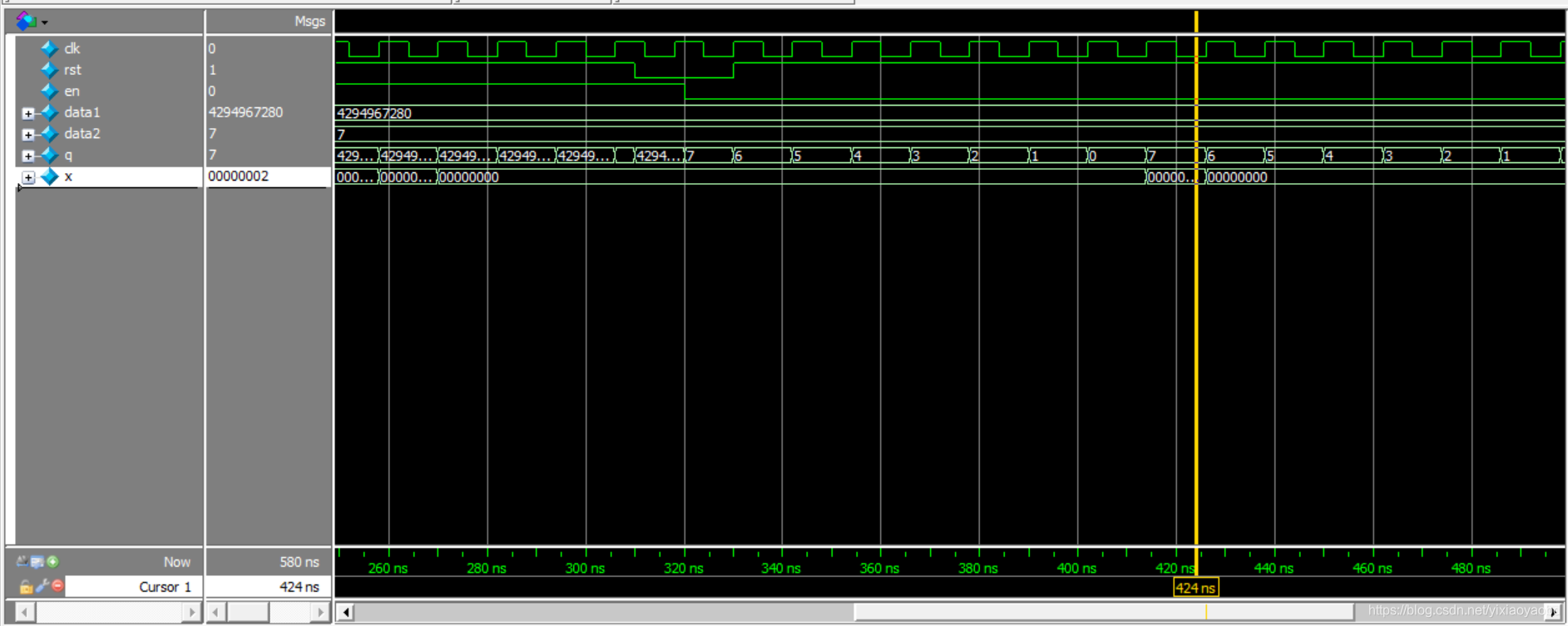1568x626 pixels.
Task: Click the 340 ns timeline label
Action: click(x=781, y=568)
